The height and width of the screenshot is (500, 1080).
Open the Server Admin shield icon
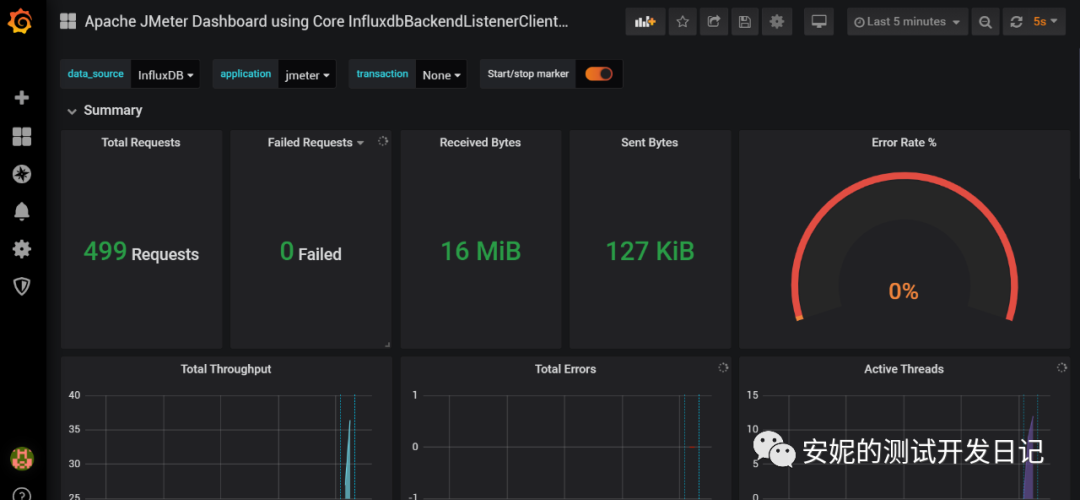click(x=22, y=287)
